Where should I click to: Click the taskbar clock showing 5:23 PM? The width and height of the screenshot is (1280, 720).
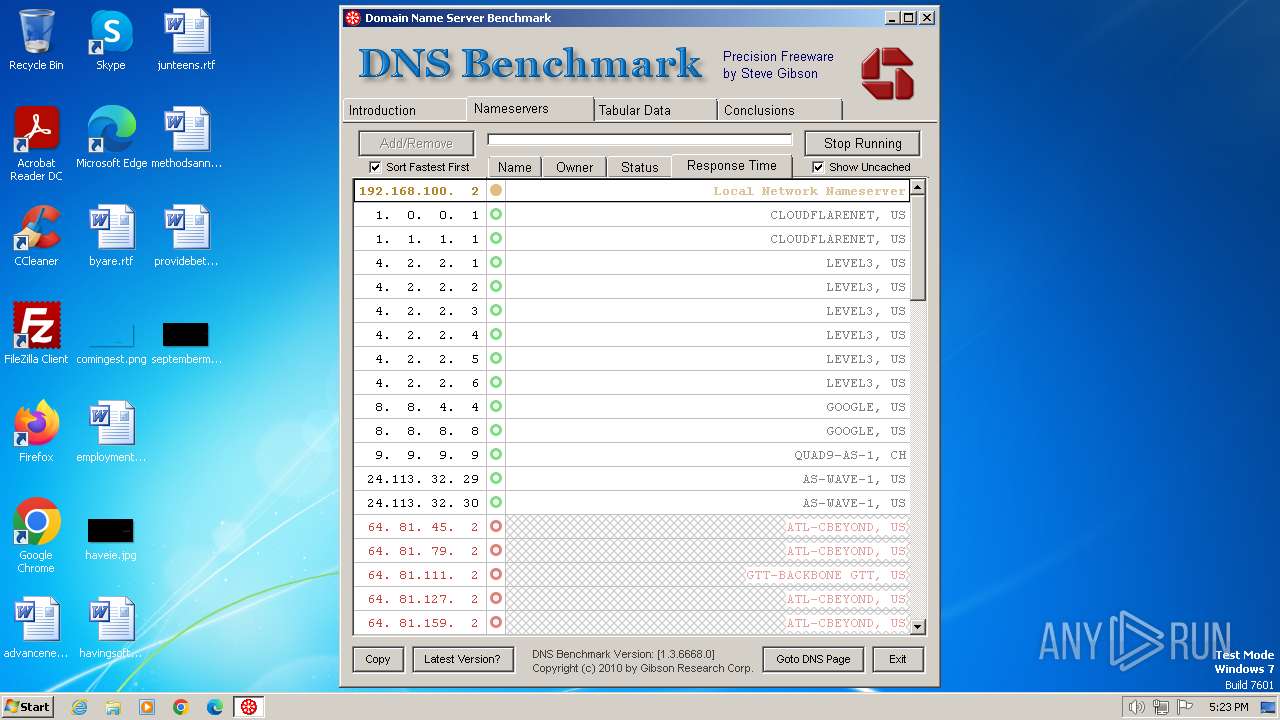click(1228, 707)
